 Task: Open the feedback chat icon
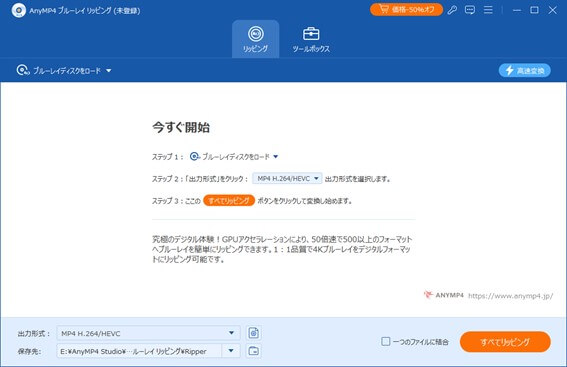[470, 10]
